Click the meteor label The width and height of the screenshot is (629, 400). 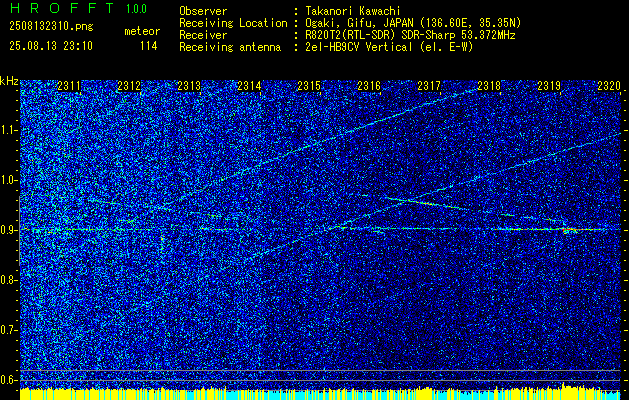pos(142,31)
